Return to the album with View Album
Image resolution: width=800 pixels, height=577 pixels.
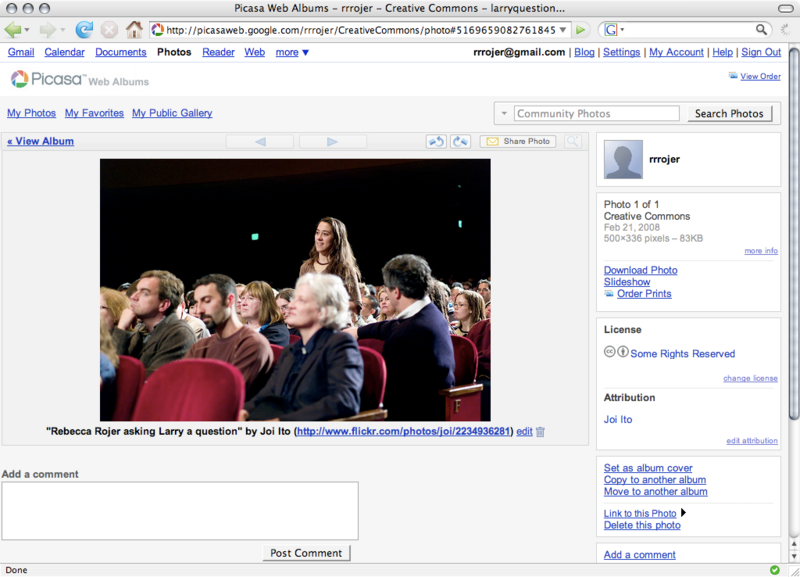click(x=40, y=141)
